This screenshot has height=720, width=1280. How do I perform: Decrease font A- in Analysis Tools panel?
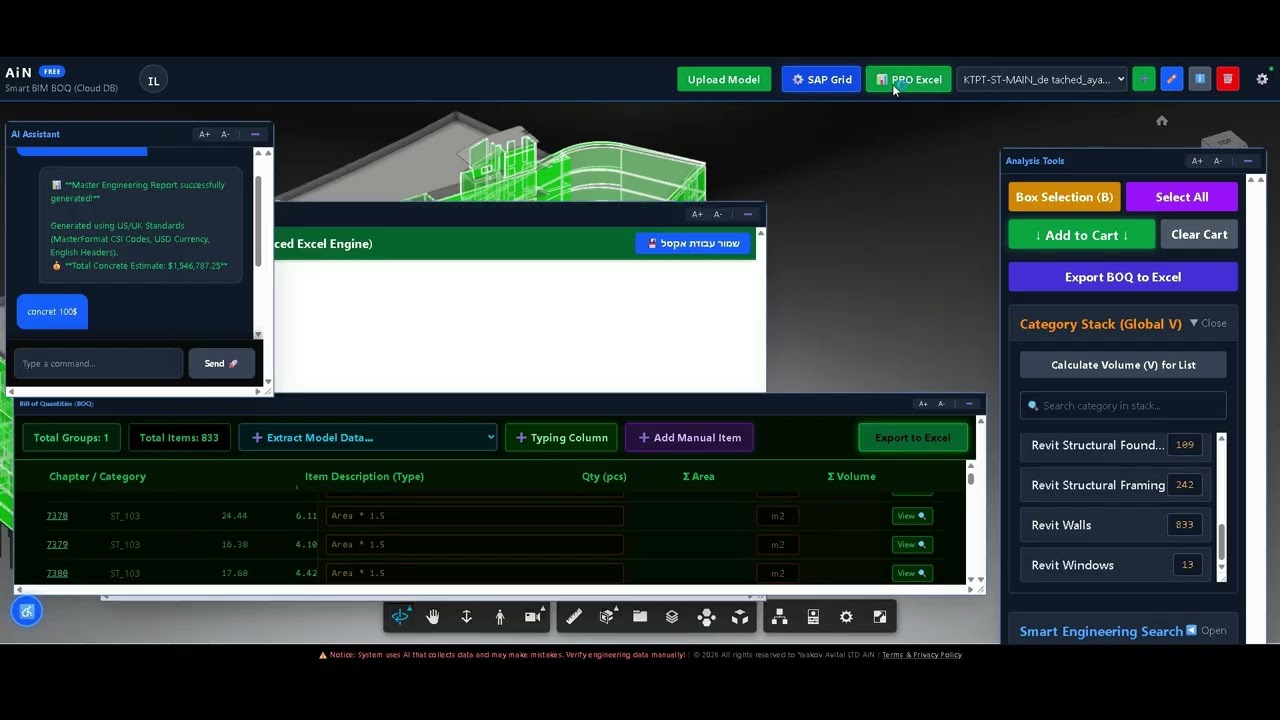click(1218, 161)
